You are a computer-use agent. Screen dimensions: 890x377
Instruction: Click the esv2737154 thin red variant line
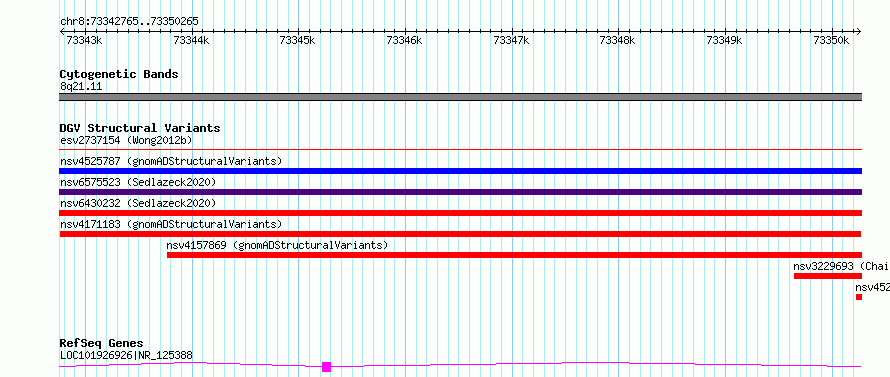(460, 150)
